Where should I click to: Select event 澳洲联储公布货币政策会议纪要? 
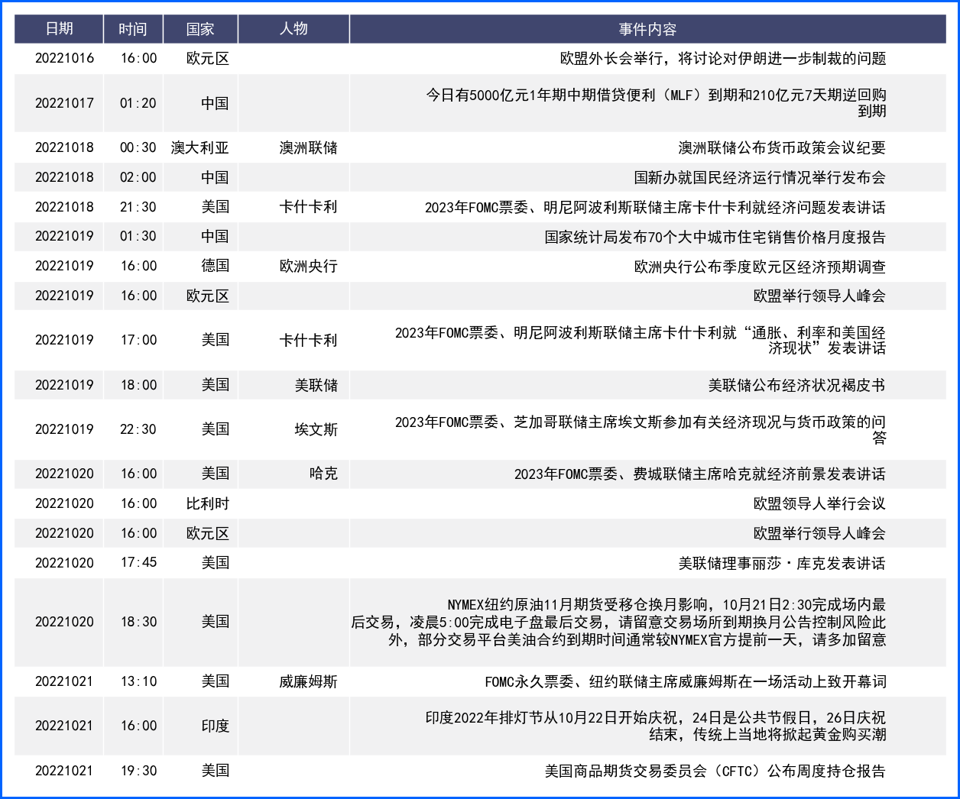point(781,148)
